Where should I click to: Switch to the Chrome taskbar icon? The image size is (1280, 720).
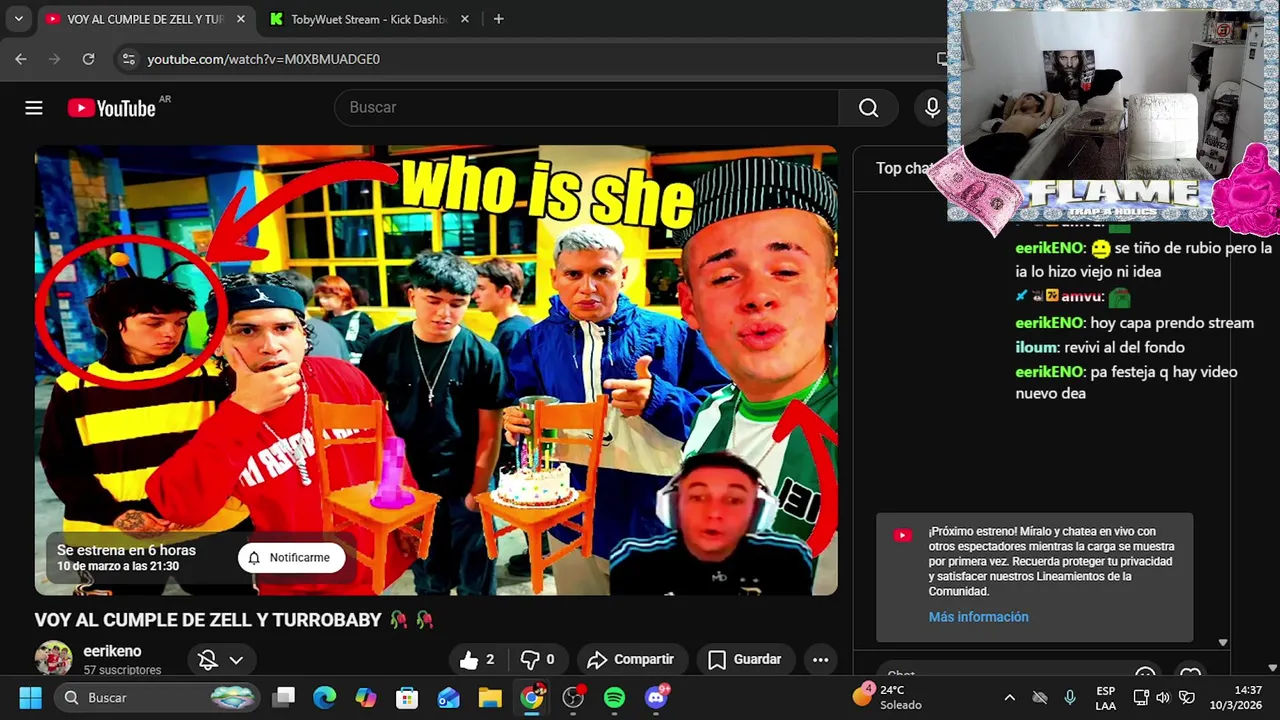pyautogui.click(x=532, y=697)
